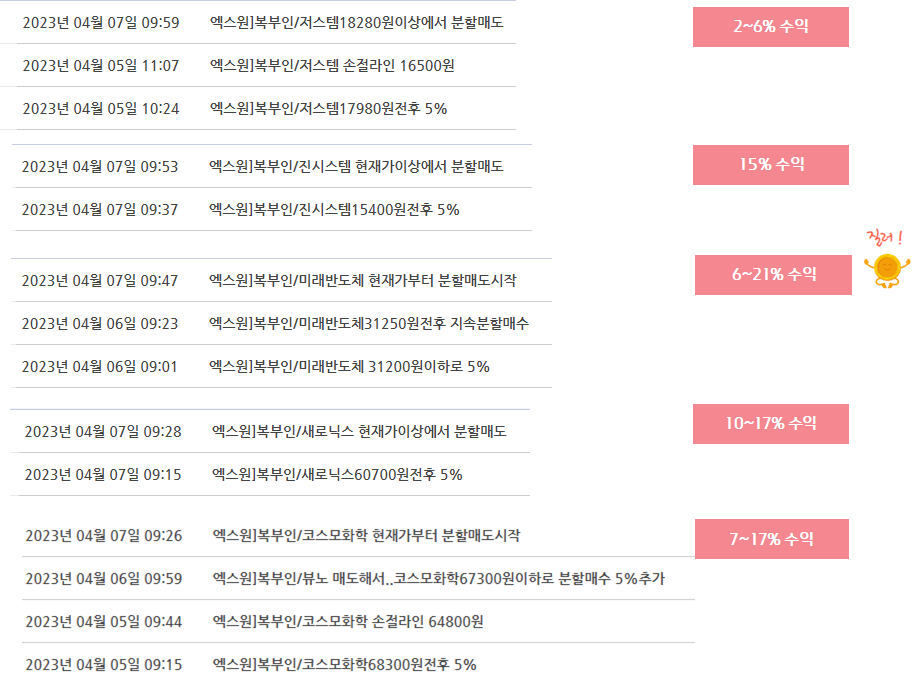Click the 15% 수익 badge
This screenshot has height=684, width=919.
point(771,165)
